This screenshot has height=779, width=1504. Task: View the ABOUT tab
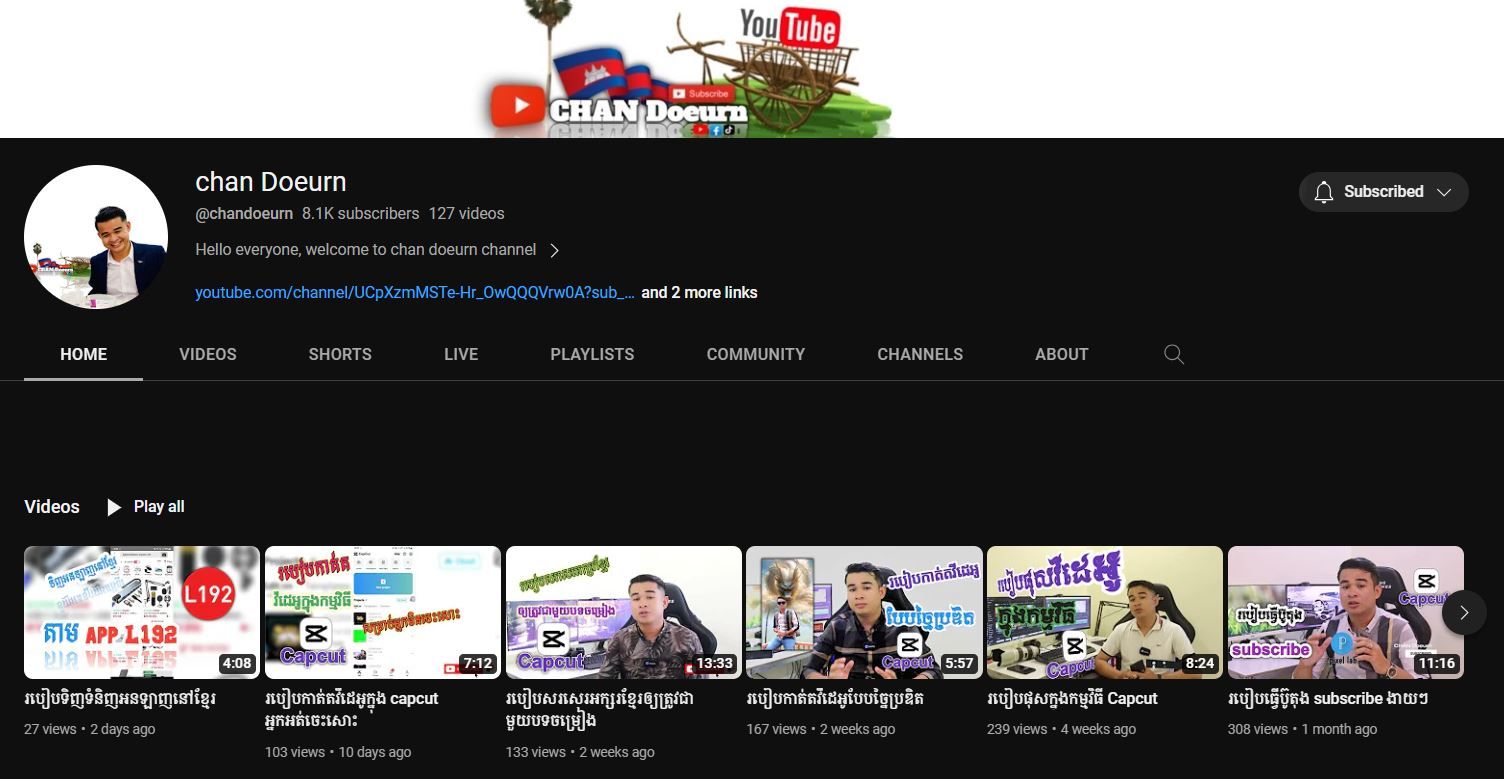point(1061,354)
